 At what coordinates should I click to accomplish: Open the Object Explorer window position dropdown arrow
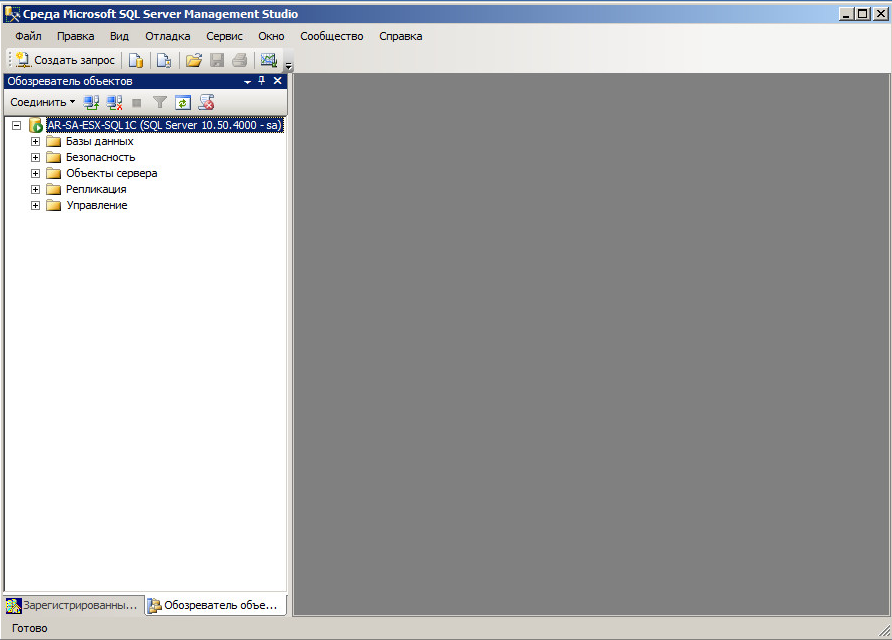click(x=247, y=82)
